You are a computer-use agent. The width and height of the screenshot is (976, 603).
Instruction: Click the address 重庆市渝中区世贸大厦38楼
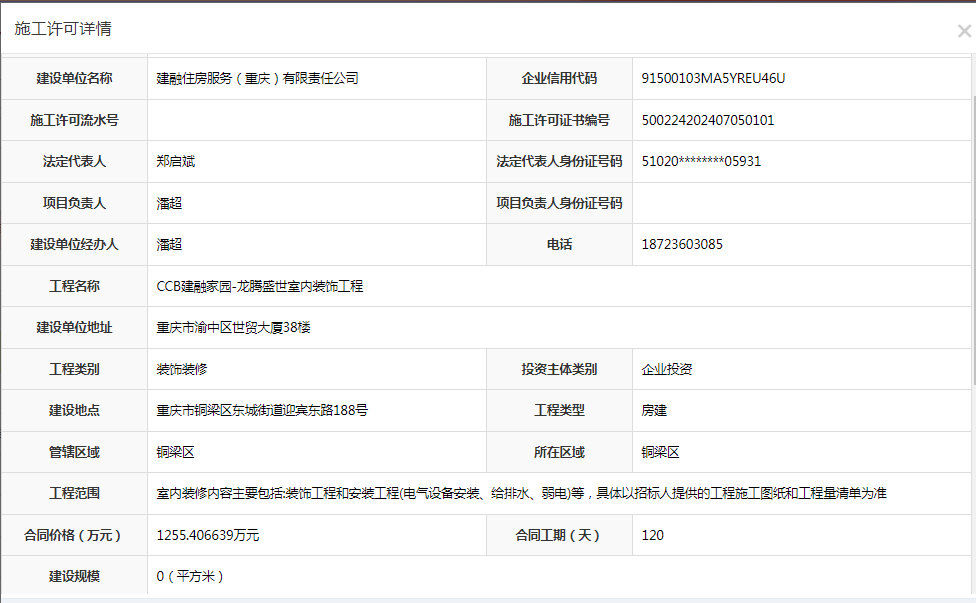pos(233,328)
